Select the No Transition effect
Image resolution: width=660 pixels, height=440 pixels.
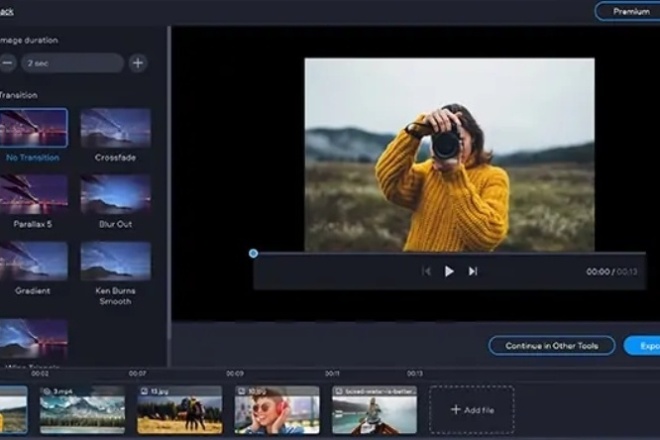34,129
